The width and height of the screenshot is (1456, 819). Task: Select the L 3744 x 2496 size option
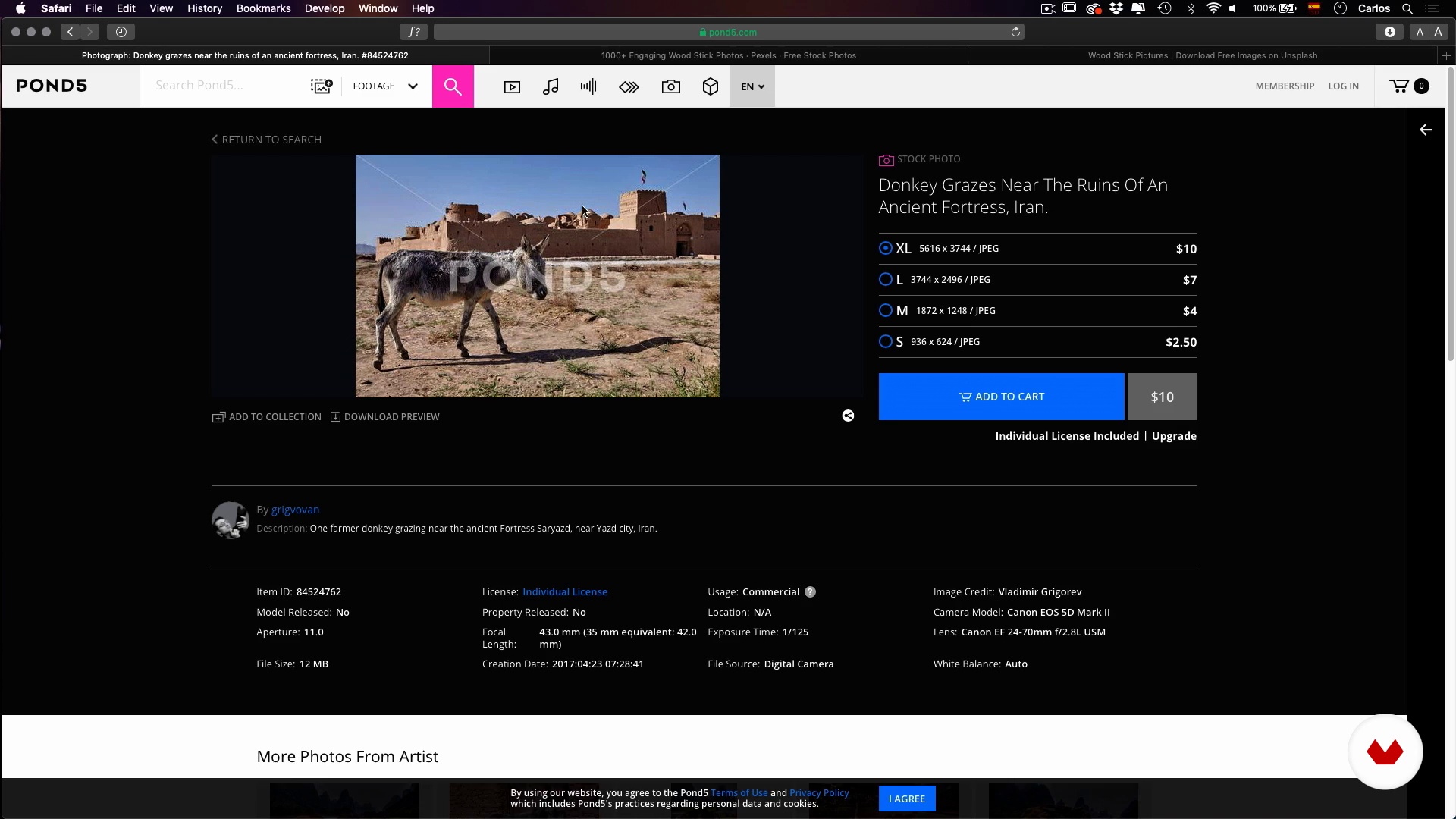pyautogui.click(x=885, y=280)
